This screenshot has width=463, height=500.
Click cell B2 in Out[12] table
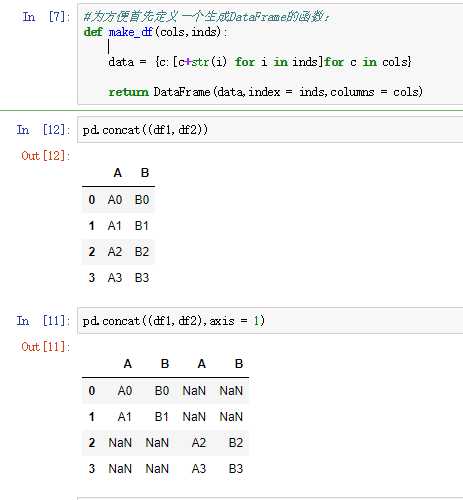tap(142, 252)
